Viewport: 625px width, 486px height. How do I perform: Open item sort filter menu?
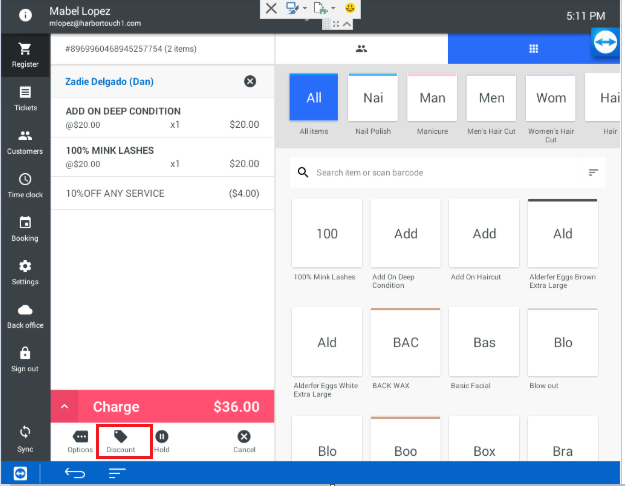594,173
